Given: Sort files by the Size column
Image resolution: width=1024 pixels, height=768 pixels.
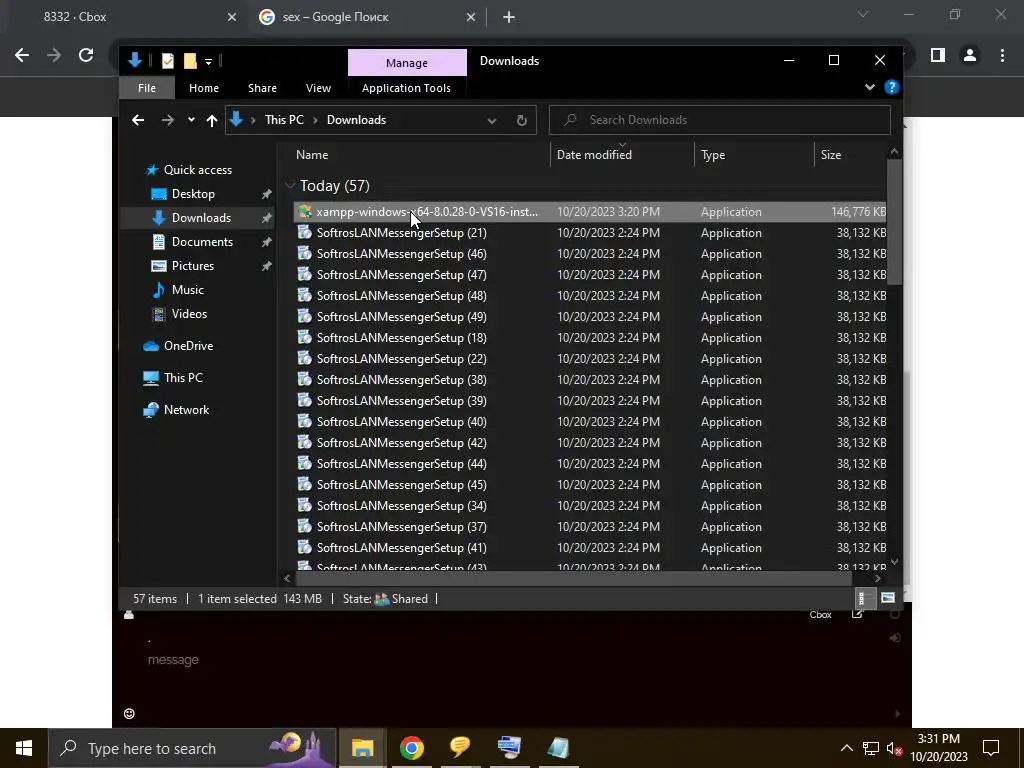Looking at the screenshot, I should [x=831, y=155].
